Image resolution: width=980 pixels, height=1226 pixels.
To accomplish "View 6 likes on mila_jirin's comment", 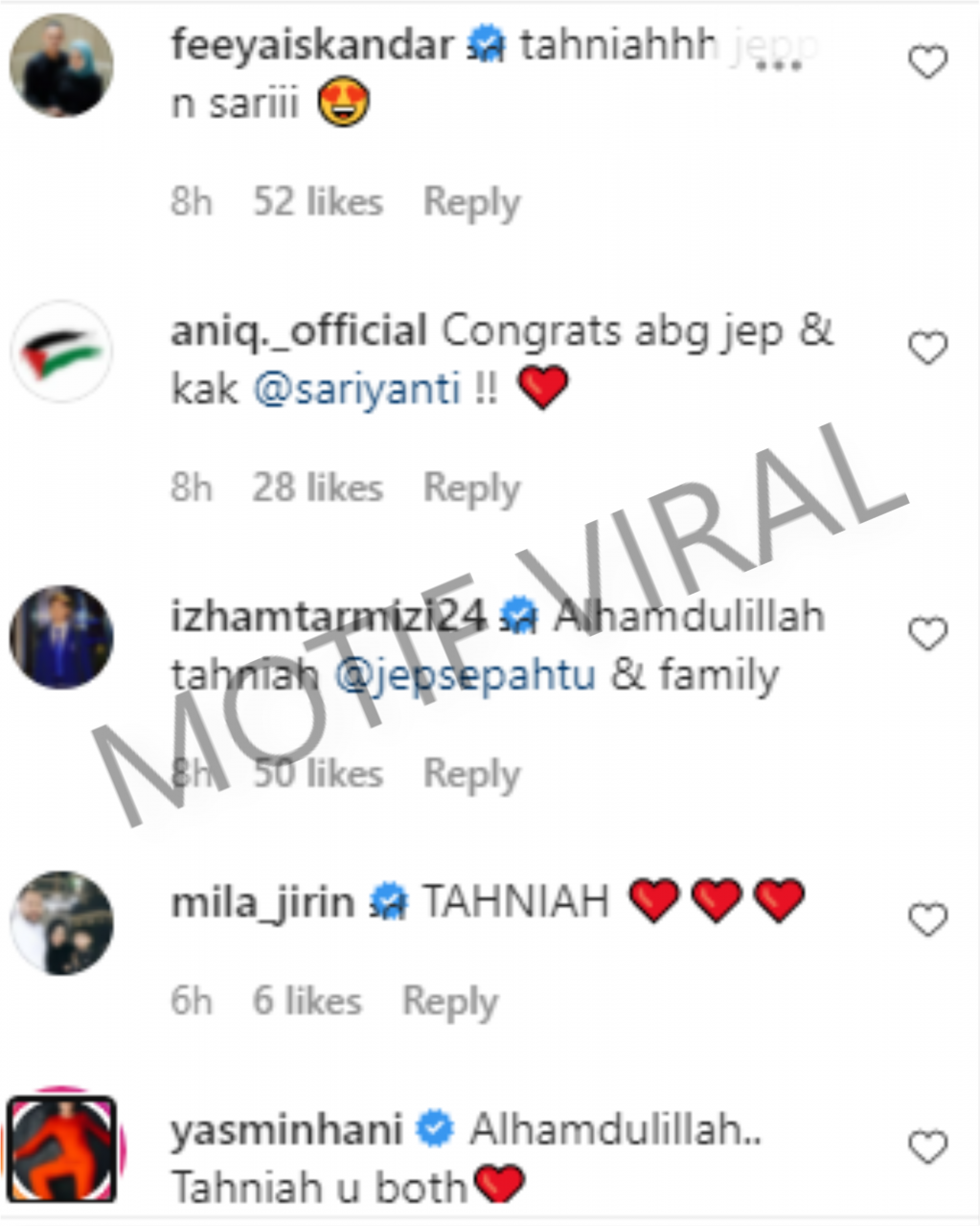I will tap(307, 1001).
